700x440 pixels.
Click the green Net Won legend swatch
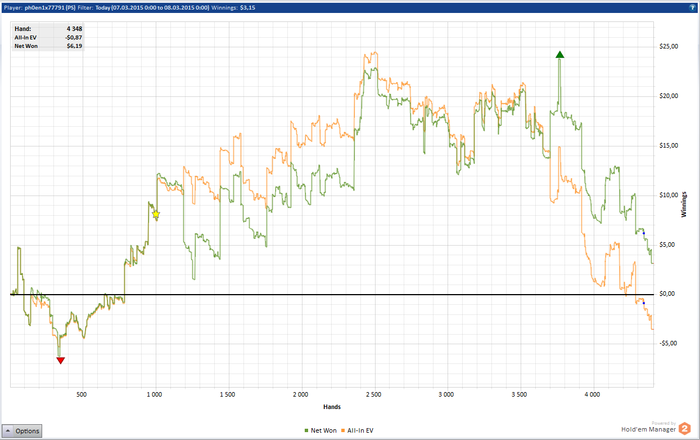307,431
